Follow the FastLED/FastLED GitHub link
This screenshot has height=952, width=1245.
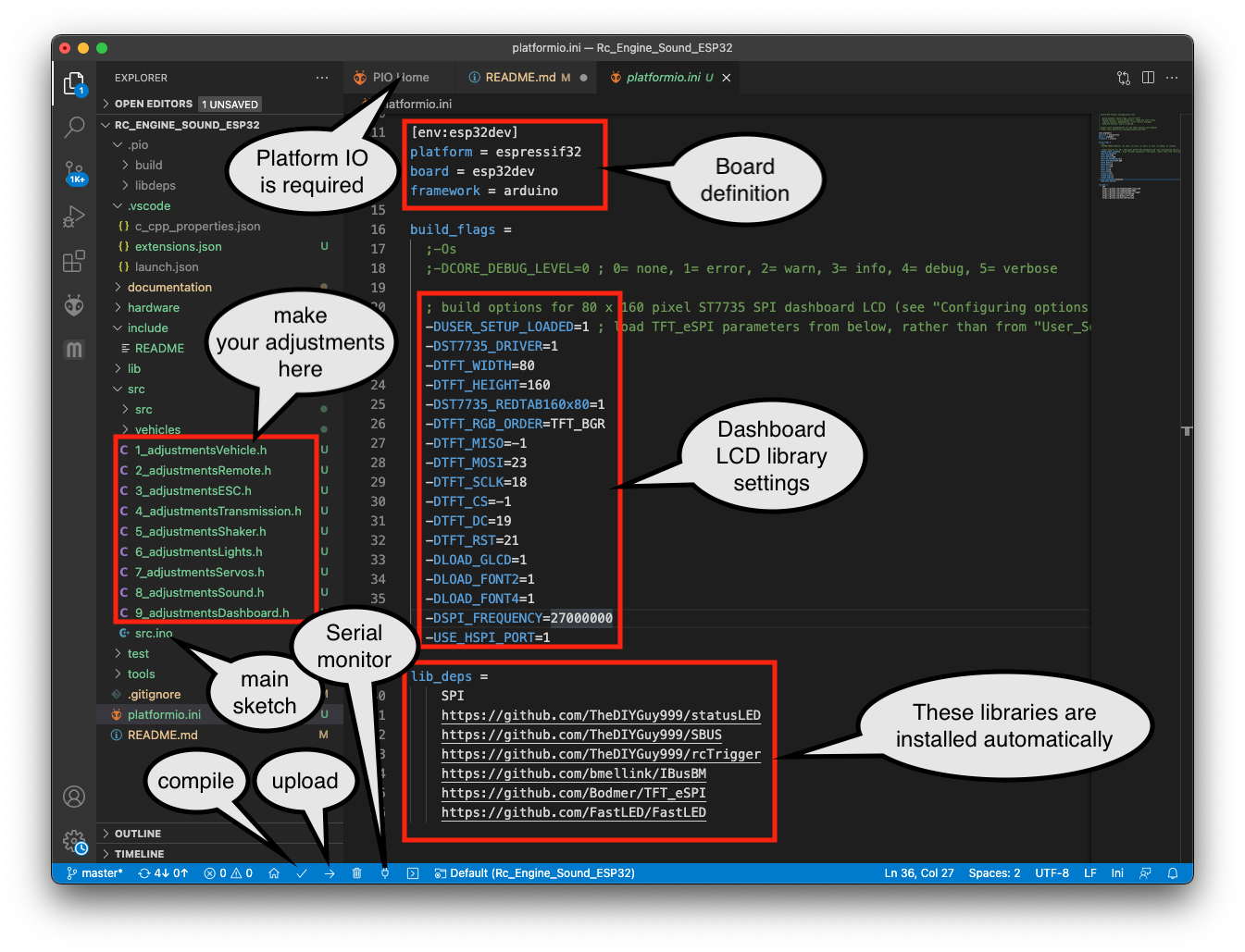click(574, 812)
